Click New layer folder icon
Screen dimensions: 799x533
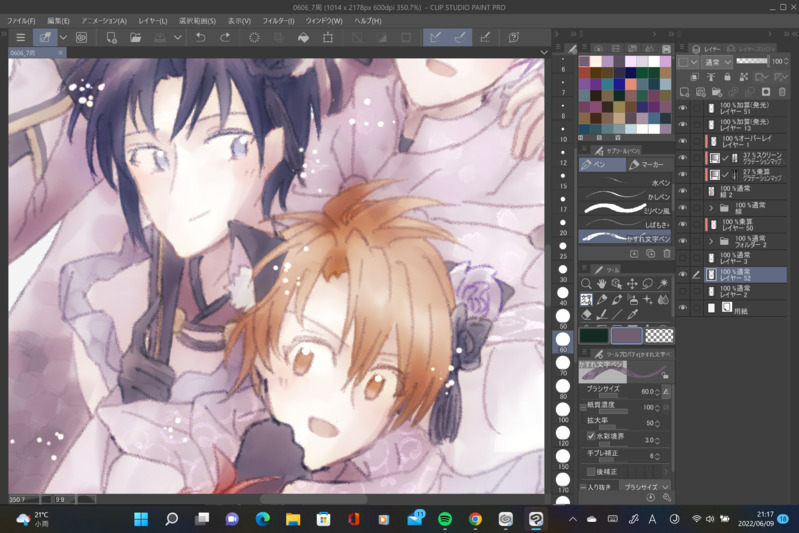[x=717, y=92]
